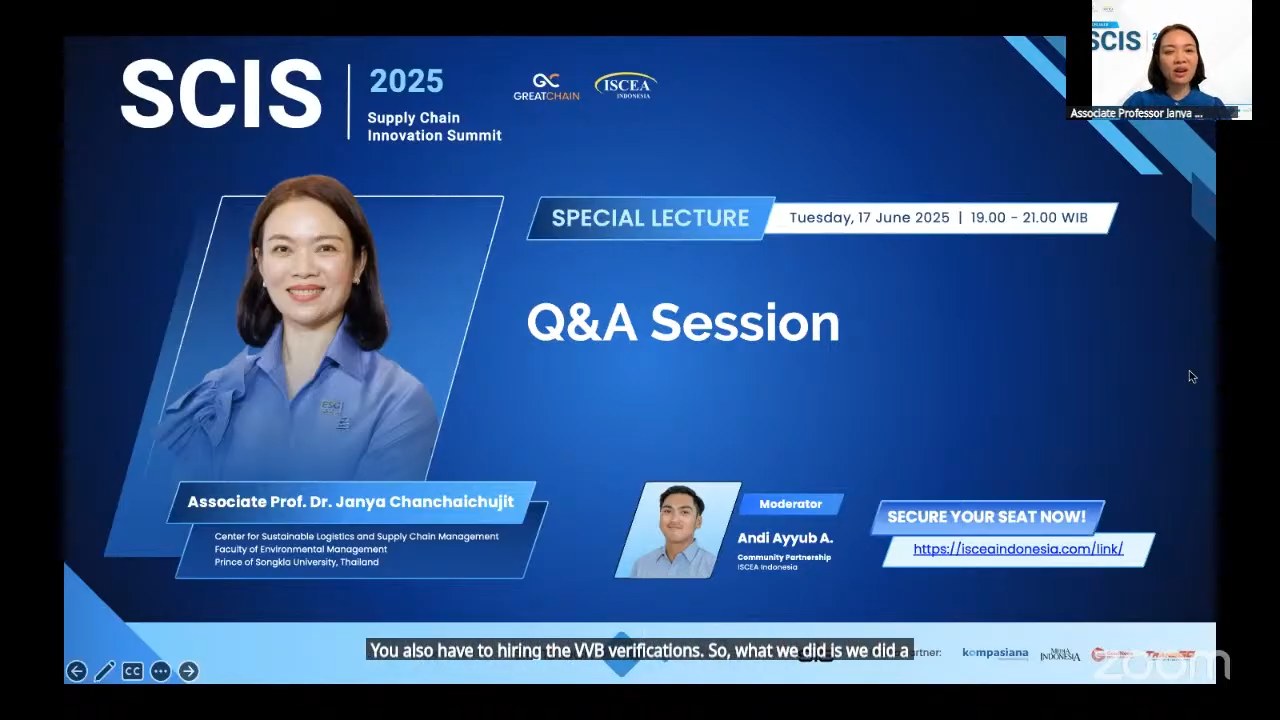Click the Kompasiana partner logo
The image size is (1280, 720).
(x=994, y=653)
